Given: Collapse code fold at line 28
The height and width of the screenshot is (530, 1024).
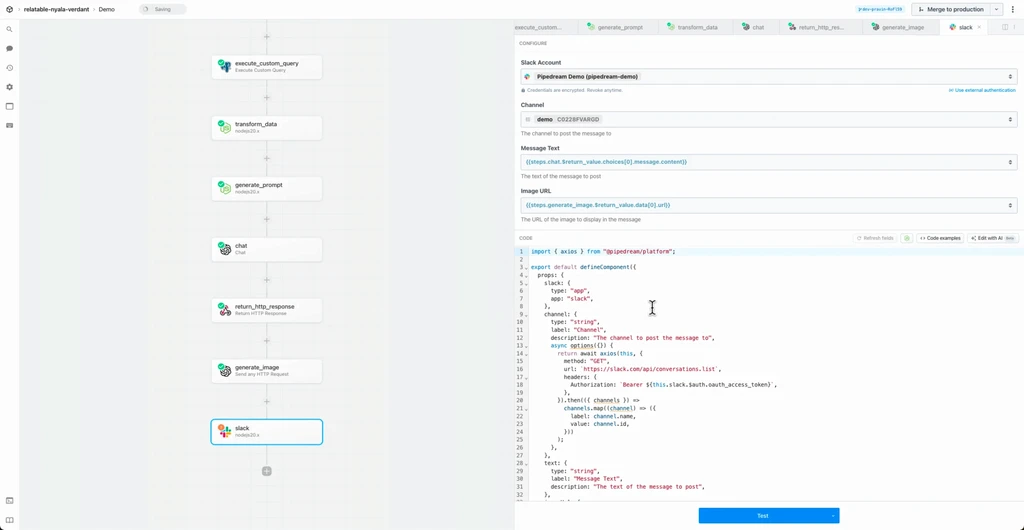Looking at the screenshot, I should point(525,463).
